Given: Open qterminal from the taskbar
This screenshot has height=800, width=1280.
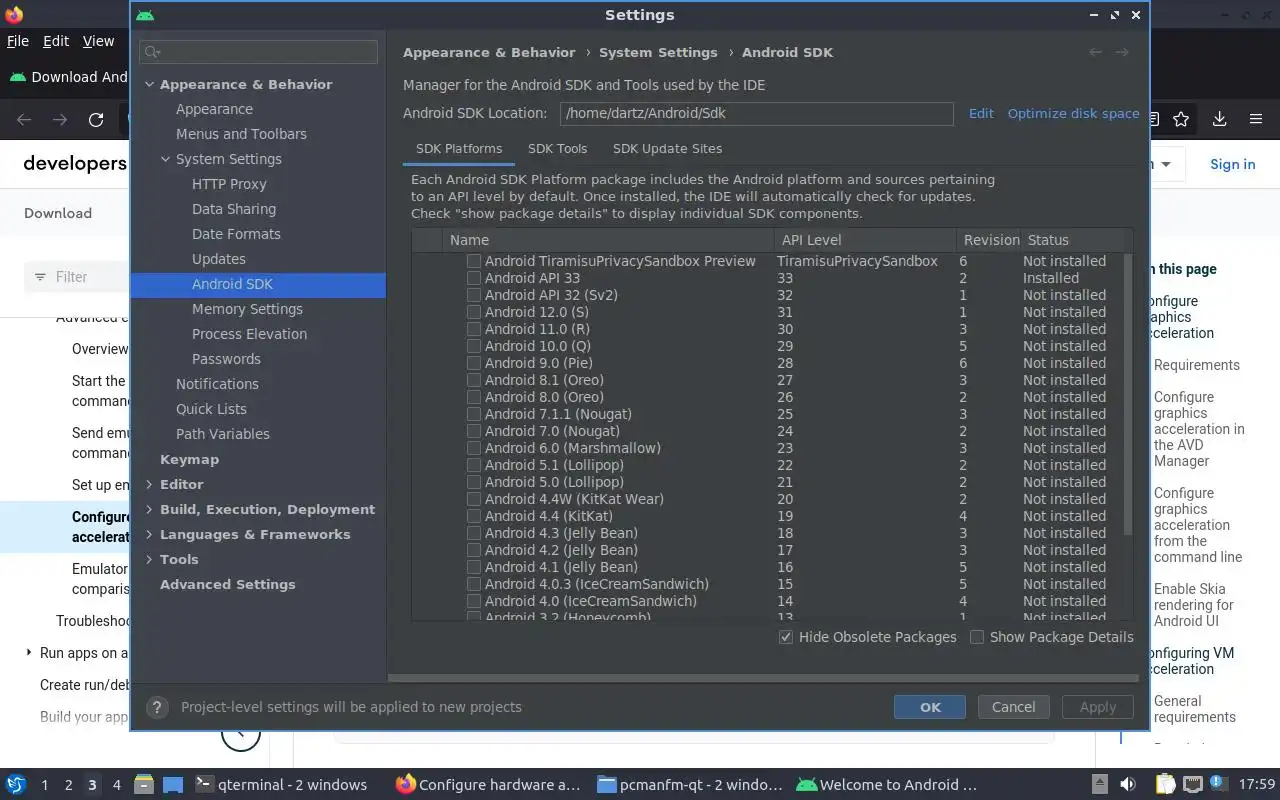Looking at the screenshot, I should point(281,785).
